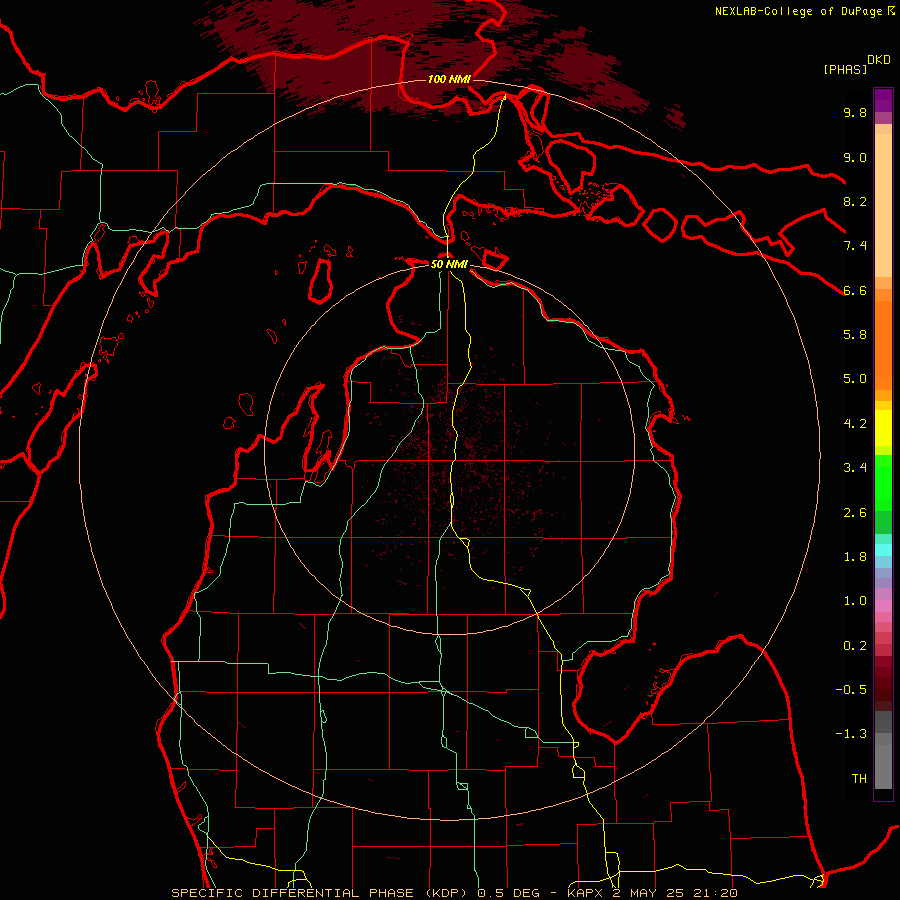This screenshot has width=900, height=900.
Task: Select the 4.2 value on the scale
Action: pyautogui.click(x=855, y=424)
